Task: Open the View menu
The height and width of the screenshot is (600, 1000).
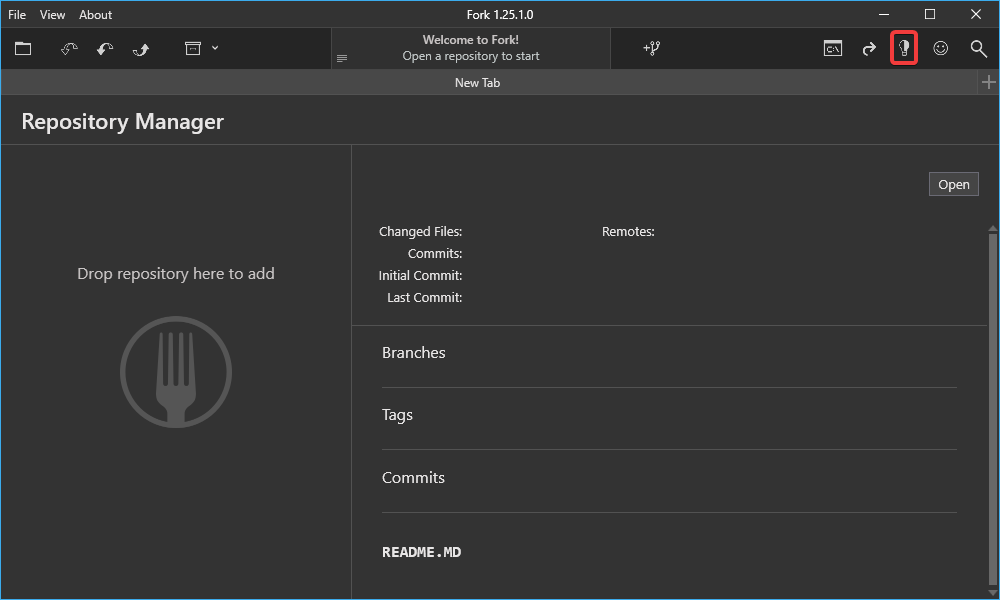Action: coord(52,15)
